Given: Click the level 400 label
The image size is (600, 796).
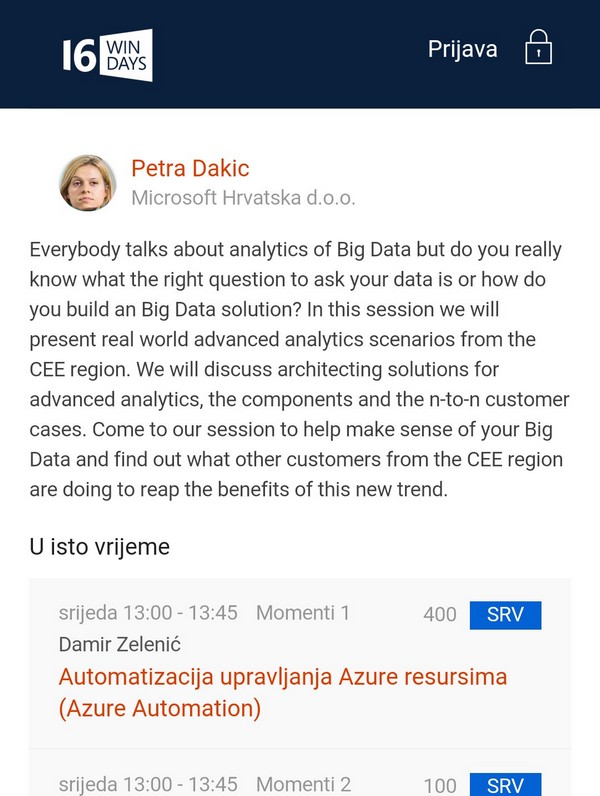Looking at the screenshot, I should pyautogui.click(x=440, y=614).
